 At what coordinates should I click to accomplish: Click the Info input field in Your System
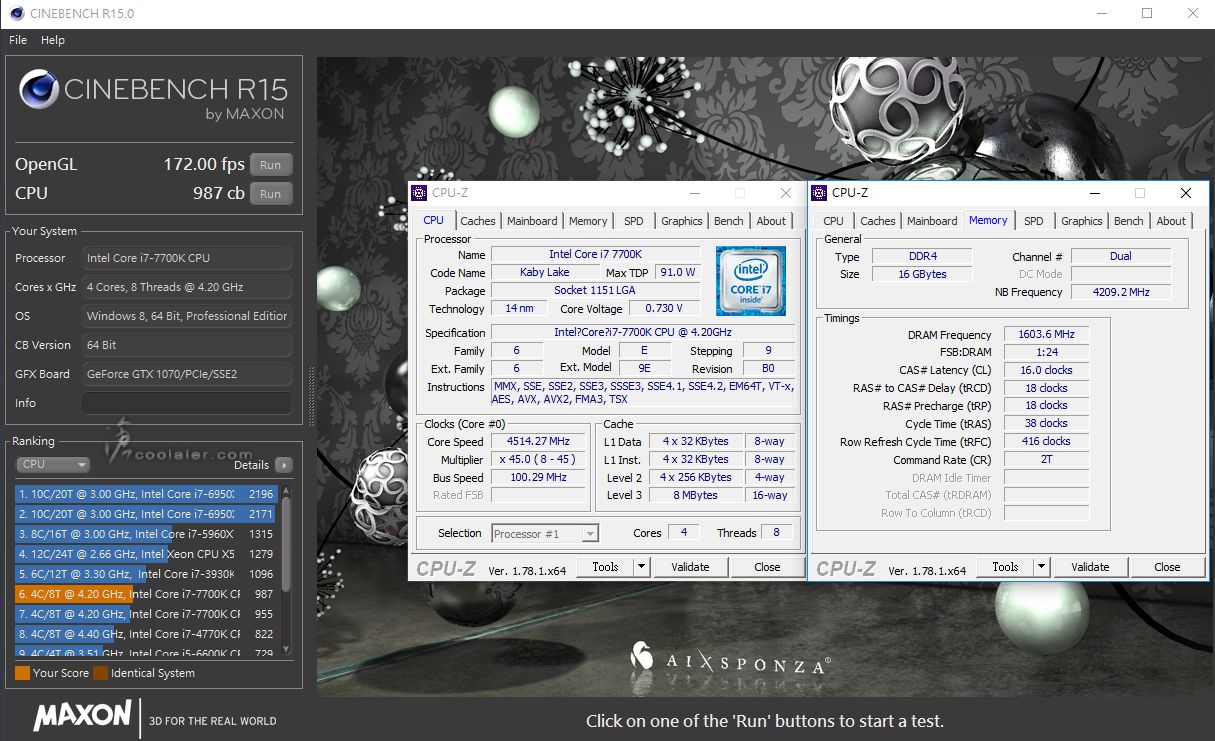[187, 403]
